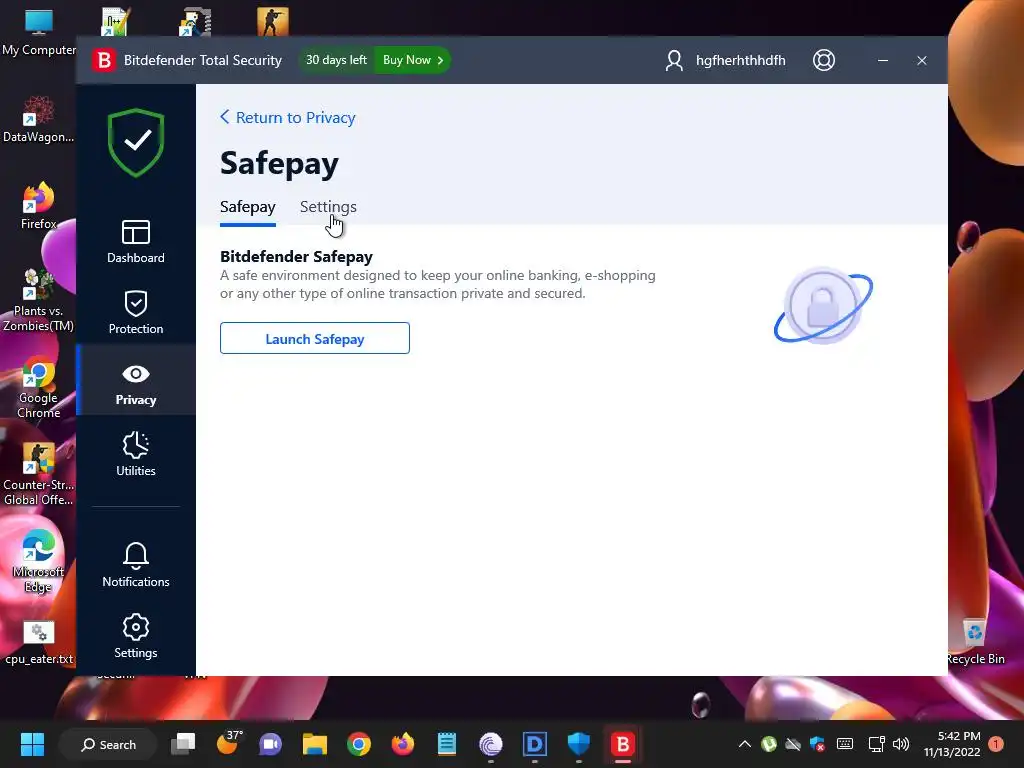Click the Bitdefender B logo in title bar
This screenshot has width=1024, height=768.
tap(103, 60)
